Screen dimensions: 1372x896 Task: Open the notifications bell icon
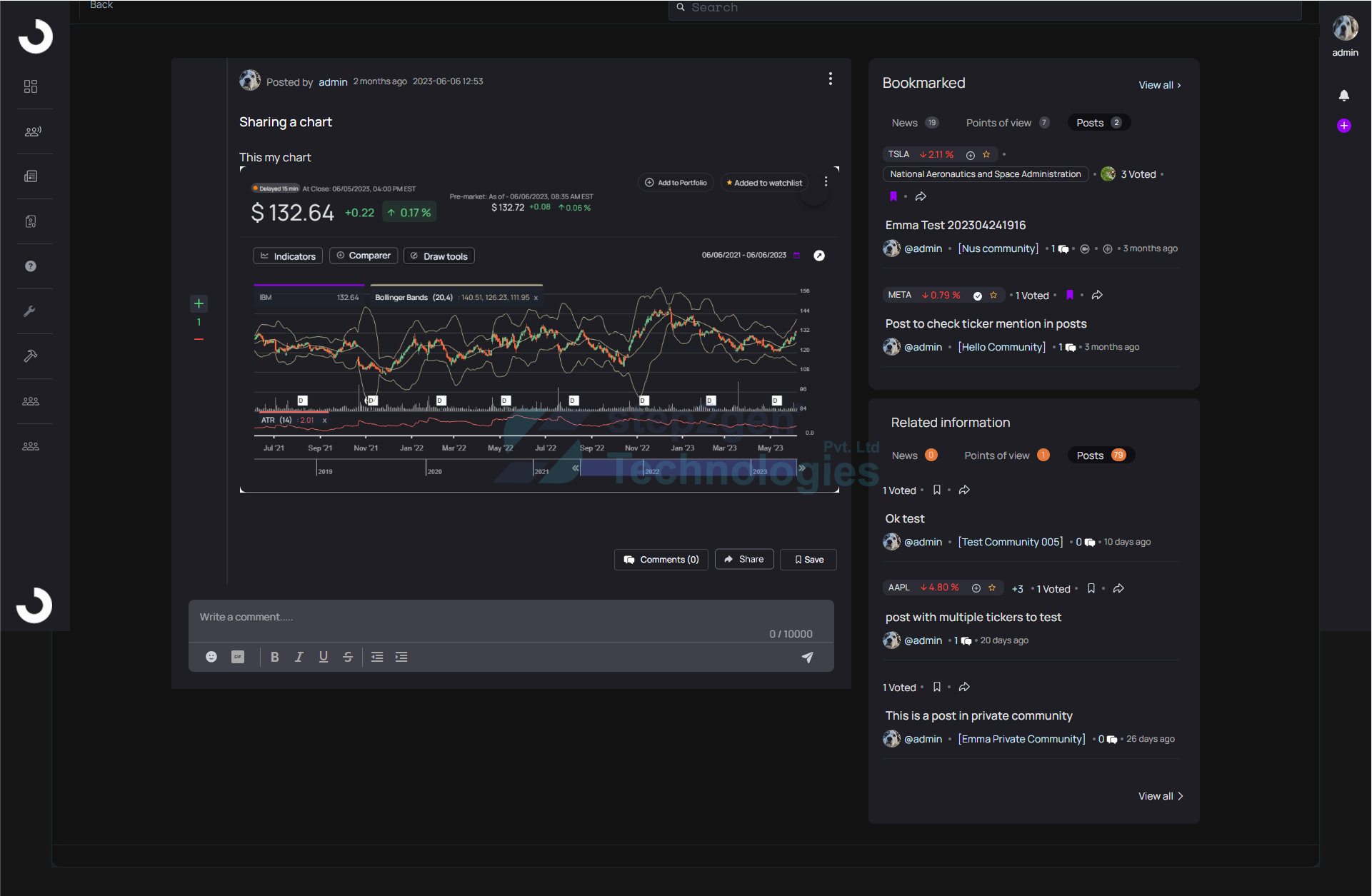(1343, 95)
